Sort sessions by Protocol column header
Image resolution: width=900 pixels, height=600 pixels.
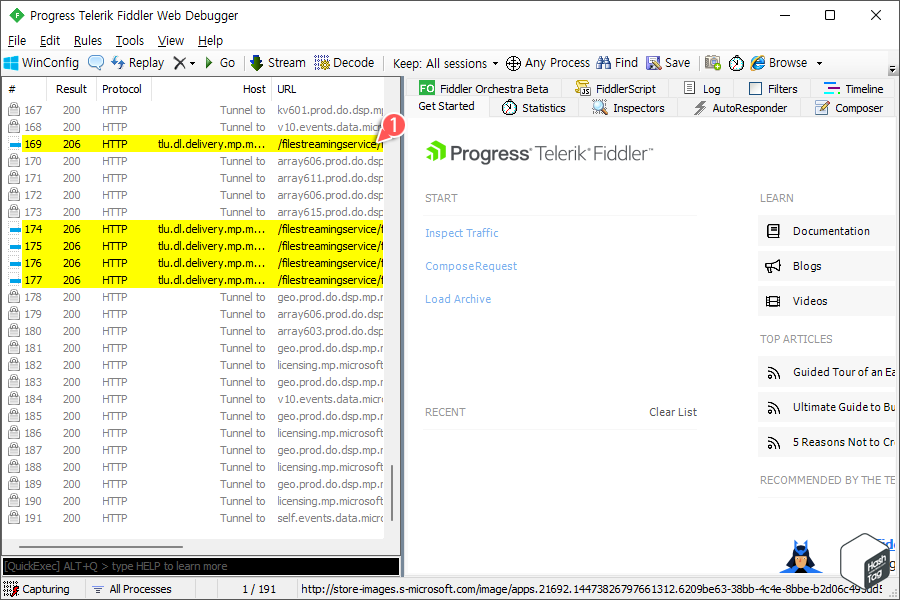pos(122,89)
